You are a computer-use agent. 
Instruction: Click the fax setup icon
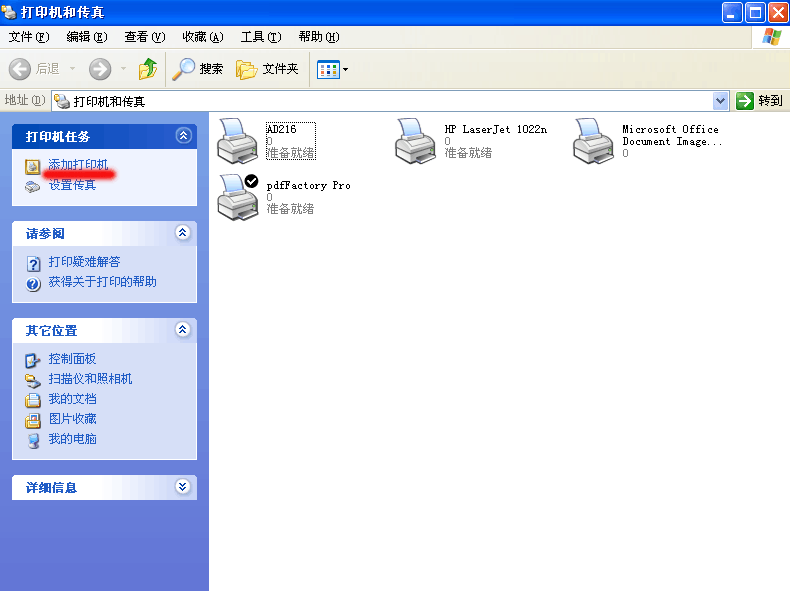33,187
